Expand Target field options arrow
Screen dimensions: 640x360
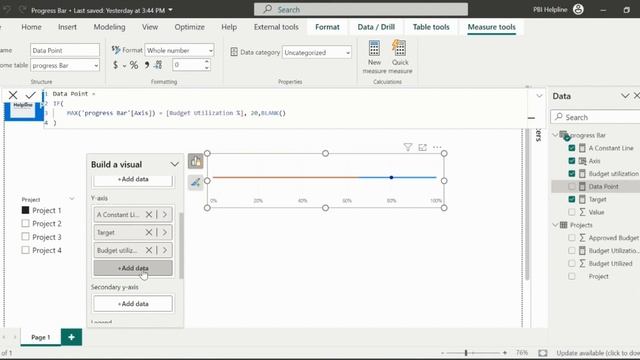[165, 232]
